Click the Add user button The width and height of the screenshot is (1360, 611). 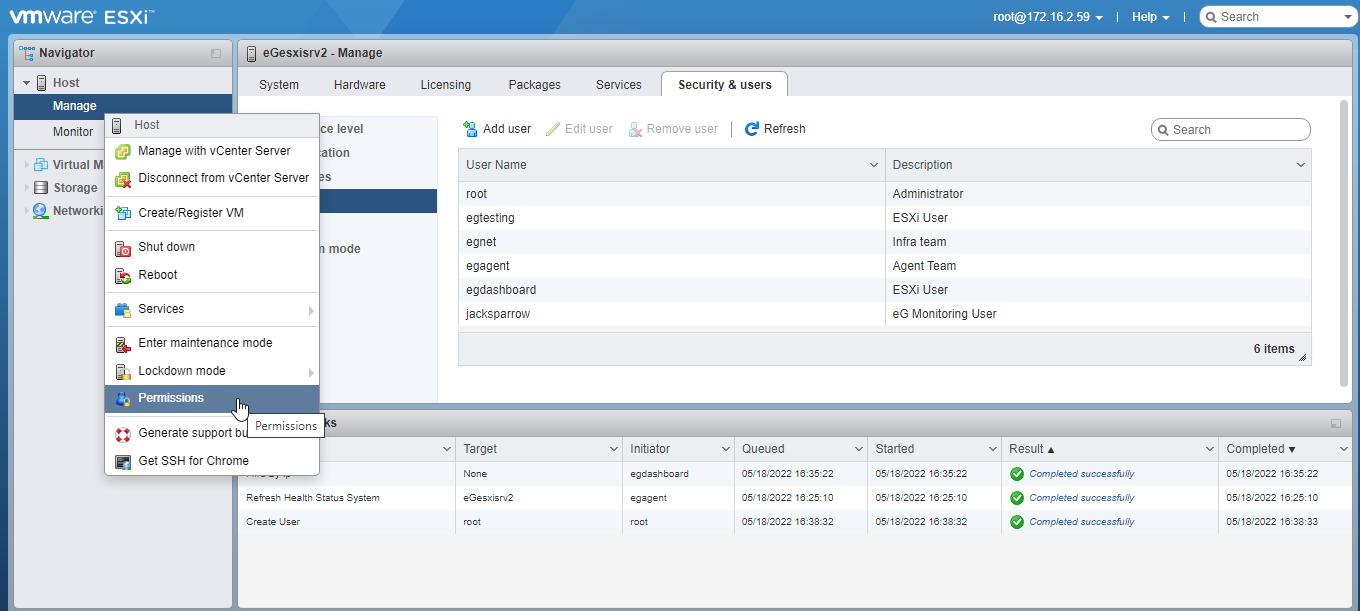click(x=497, y=129)
